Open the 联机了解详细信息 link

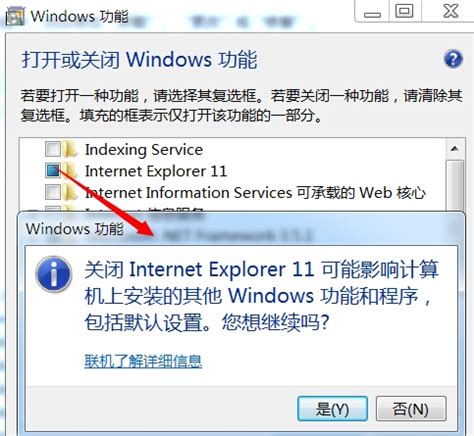tap(143, 361)
